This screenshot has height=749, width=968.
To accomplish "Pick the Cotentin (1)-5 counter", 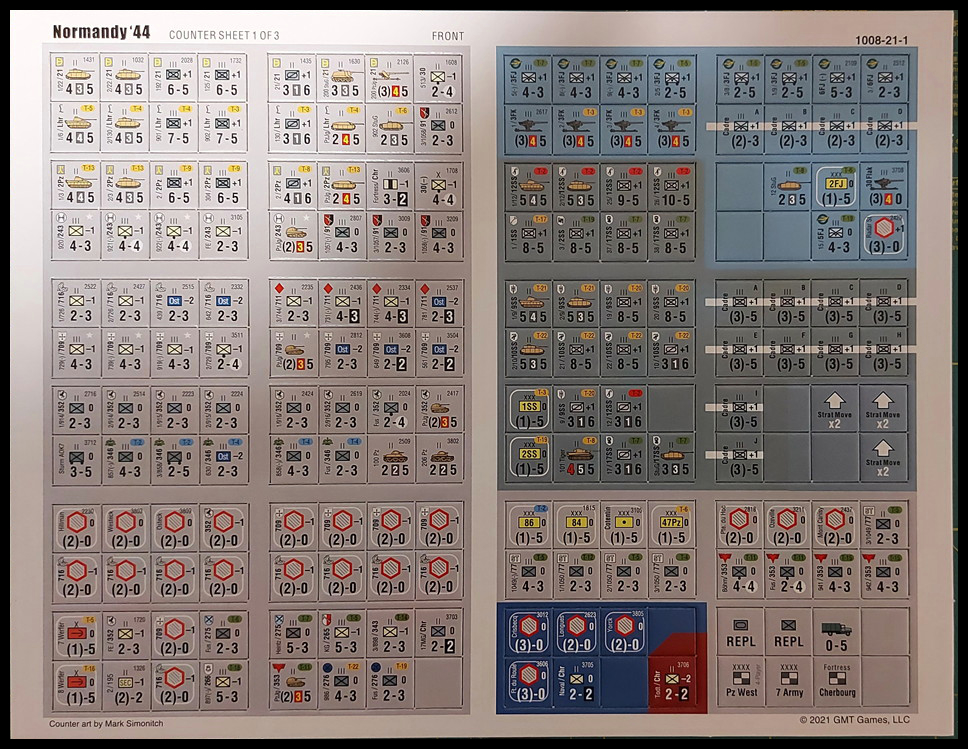I will click(x=624, y=525).
